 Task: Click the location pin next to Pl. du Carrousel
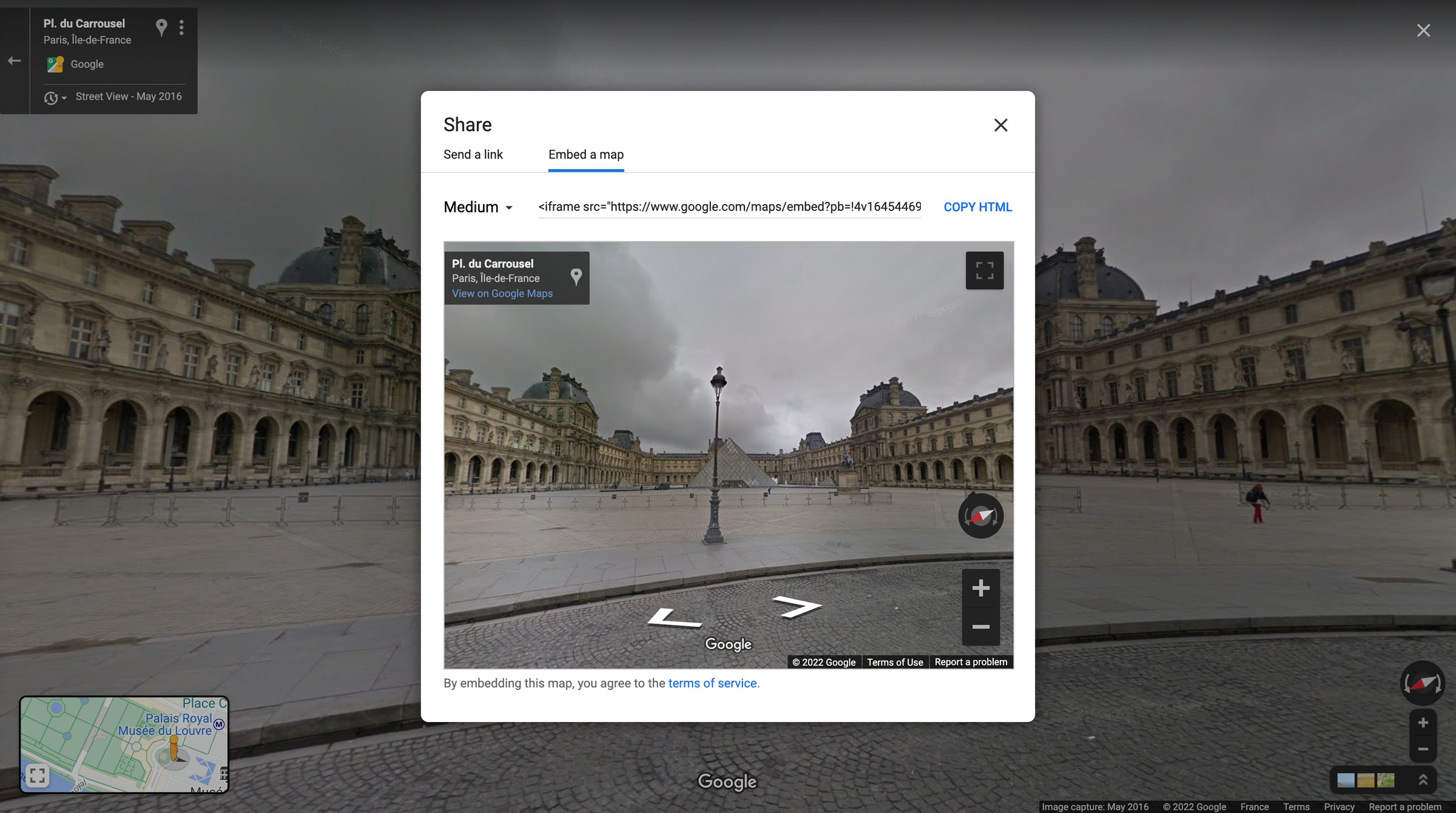coord(161,27)
